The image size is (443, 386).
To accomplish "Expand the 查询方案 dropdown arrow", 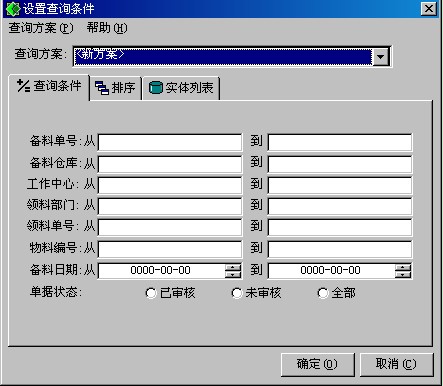I will pos(381,57).
